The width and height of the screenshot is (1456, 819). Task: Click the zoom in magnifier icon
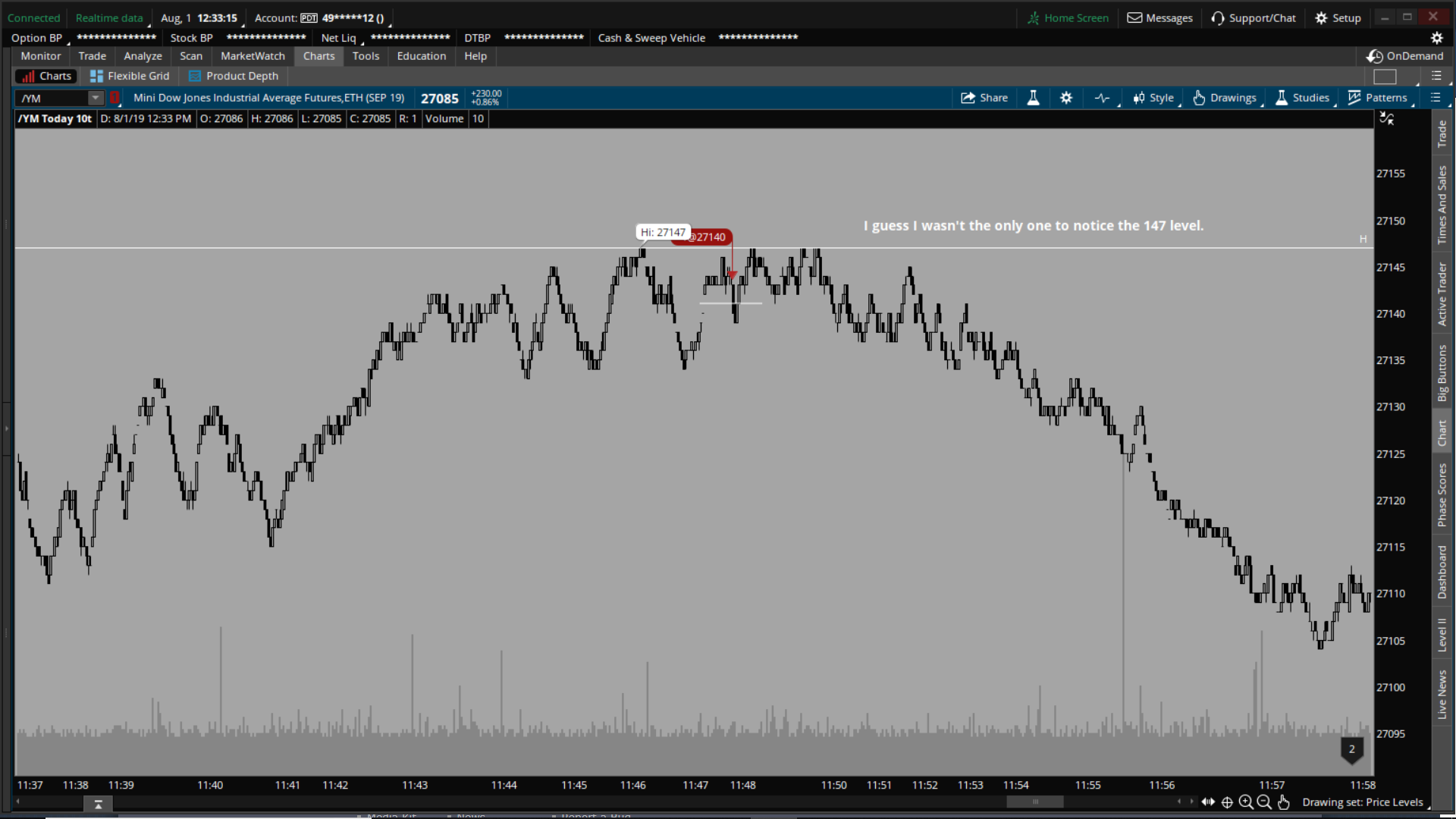(1246, 802)
